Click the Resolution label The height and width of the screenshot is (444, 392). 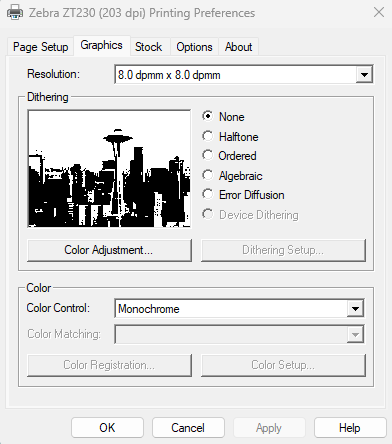point(53,74)
